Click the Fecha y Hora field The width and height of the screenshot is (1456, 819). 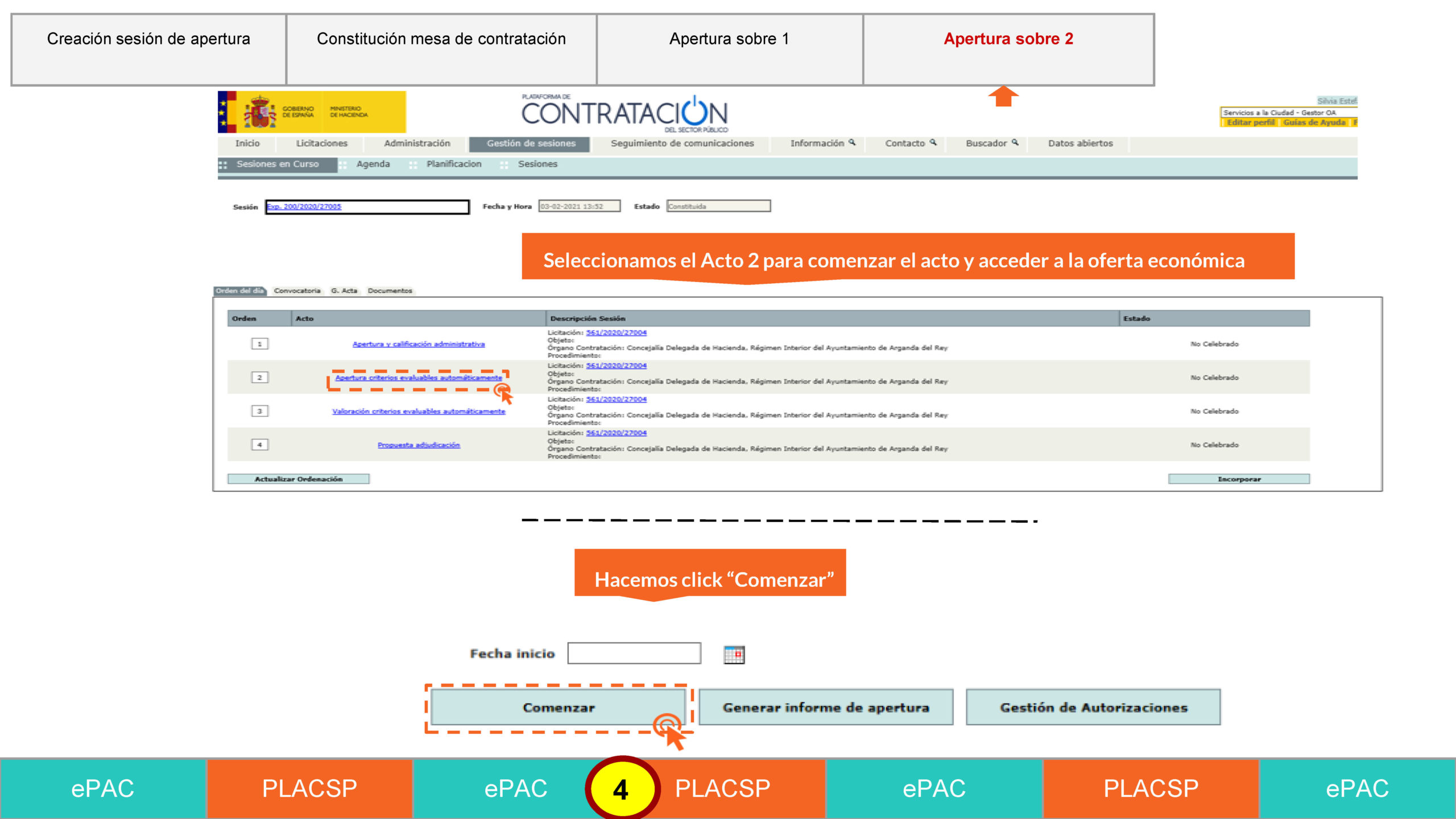(580, 206)
